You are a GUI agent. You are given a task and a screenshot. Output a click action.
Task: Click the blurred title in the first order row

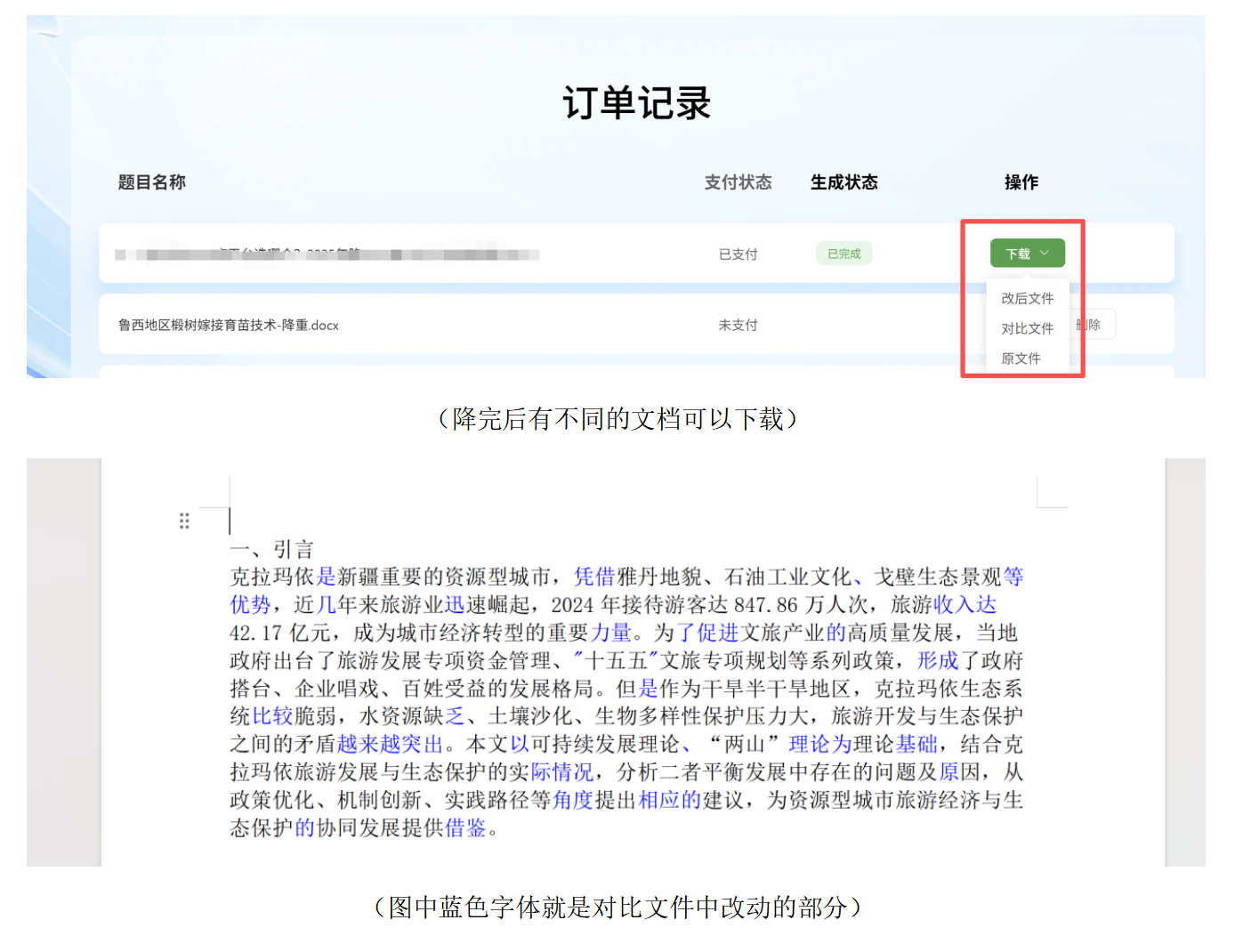327,254
